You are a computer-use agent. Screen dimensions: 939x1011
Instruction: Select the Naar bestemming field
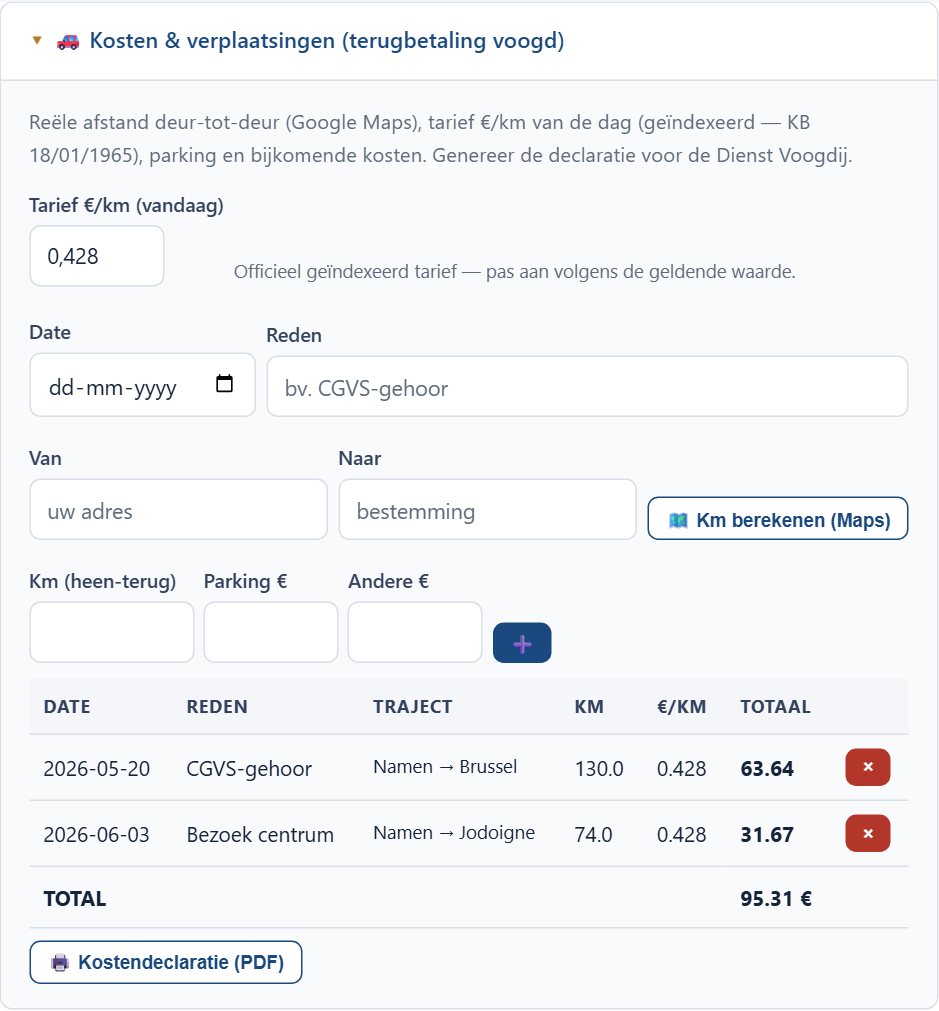488,509
